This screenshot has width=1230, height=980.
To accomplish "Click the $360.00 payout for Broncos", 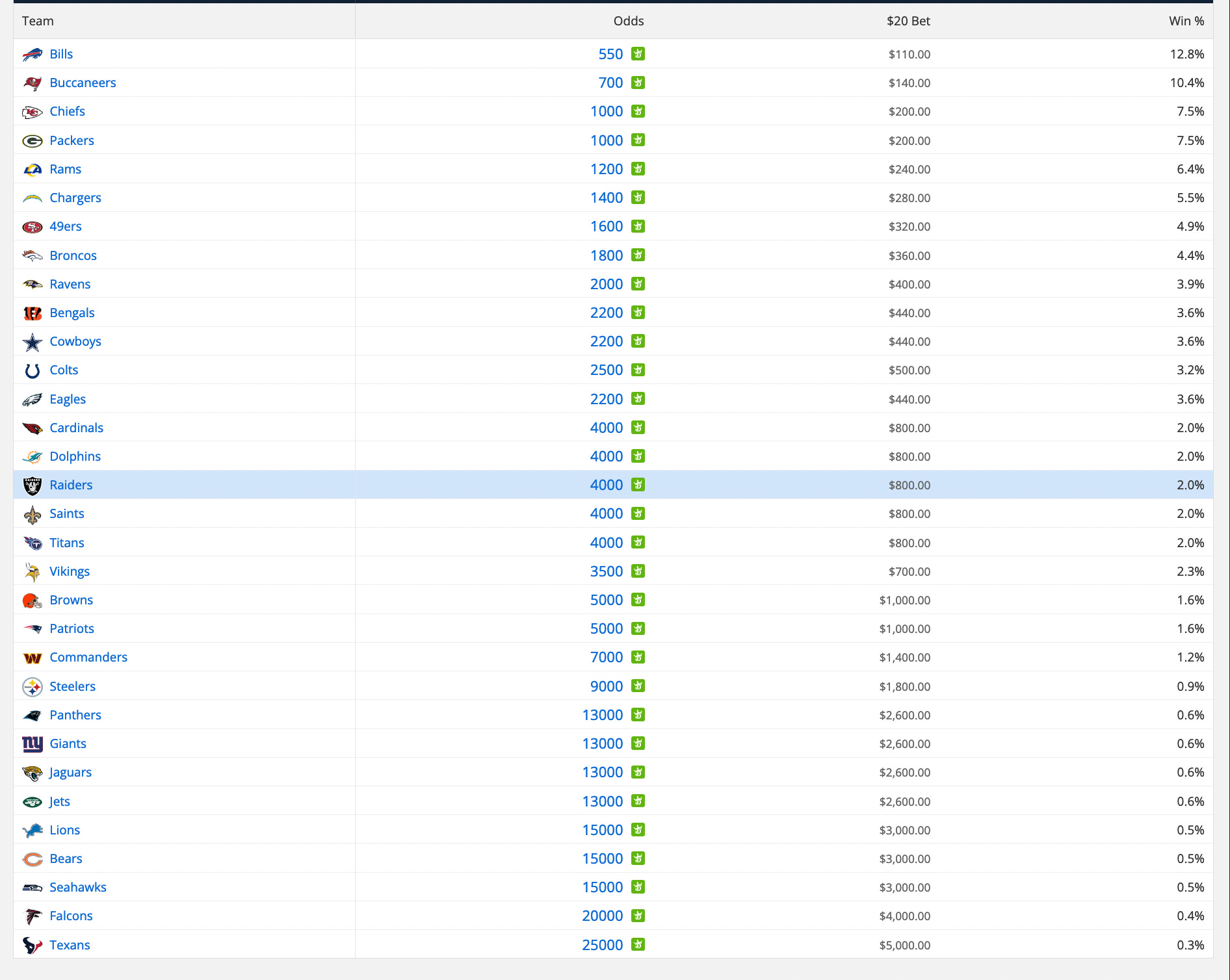I will (909, 256).
